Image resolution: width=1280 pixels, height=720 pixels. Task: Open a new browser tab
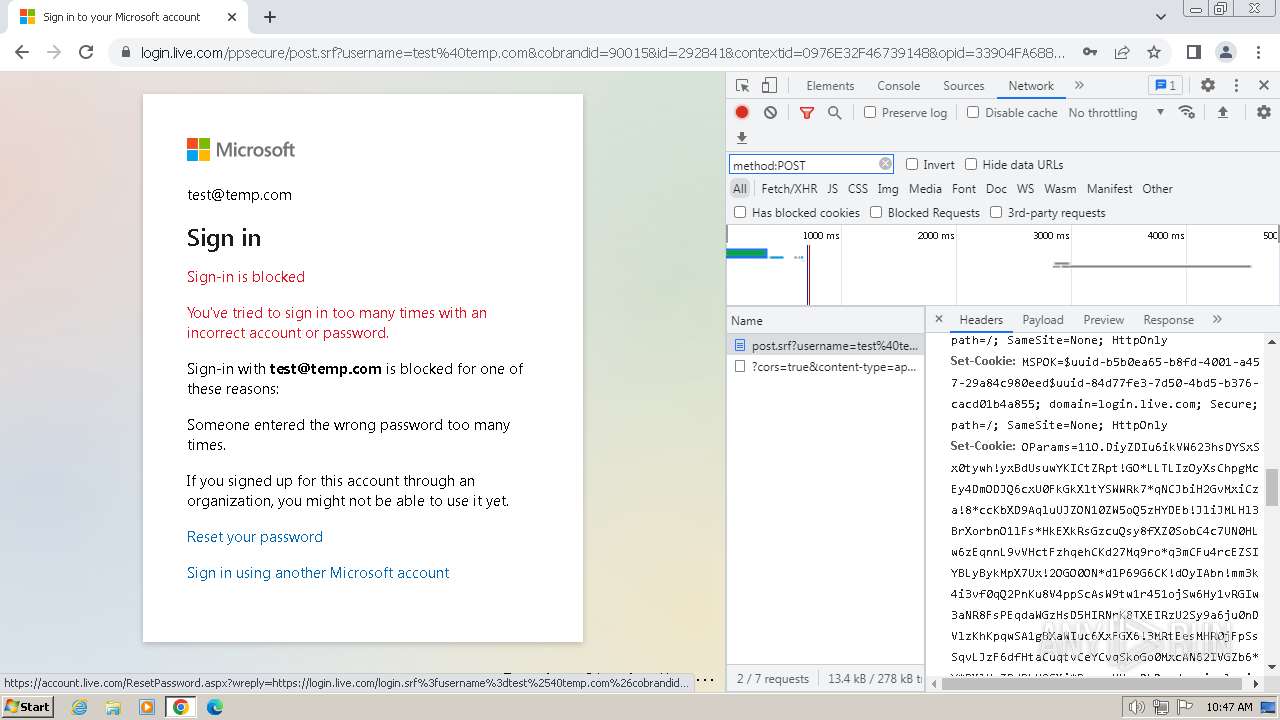[x=270, y=17]
